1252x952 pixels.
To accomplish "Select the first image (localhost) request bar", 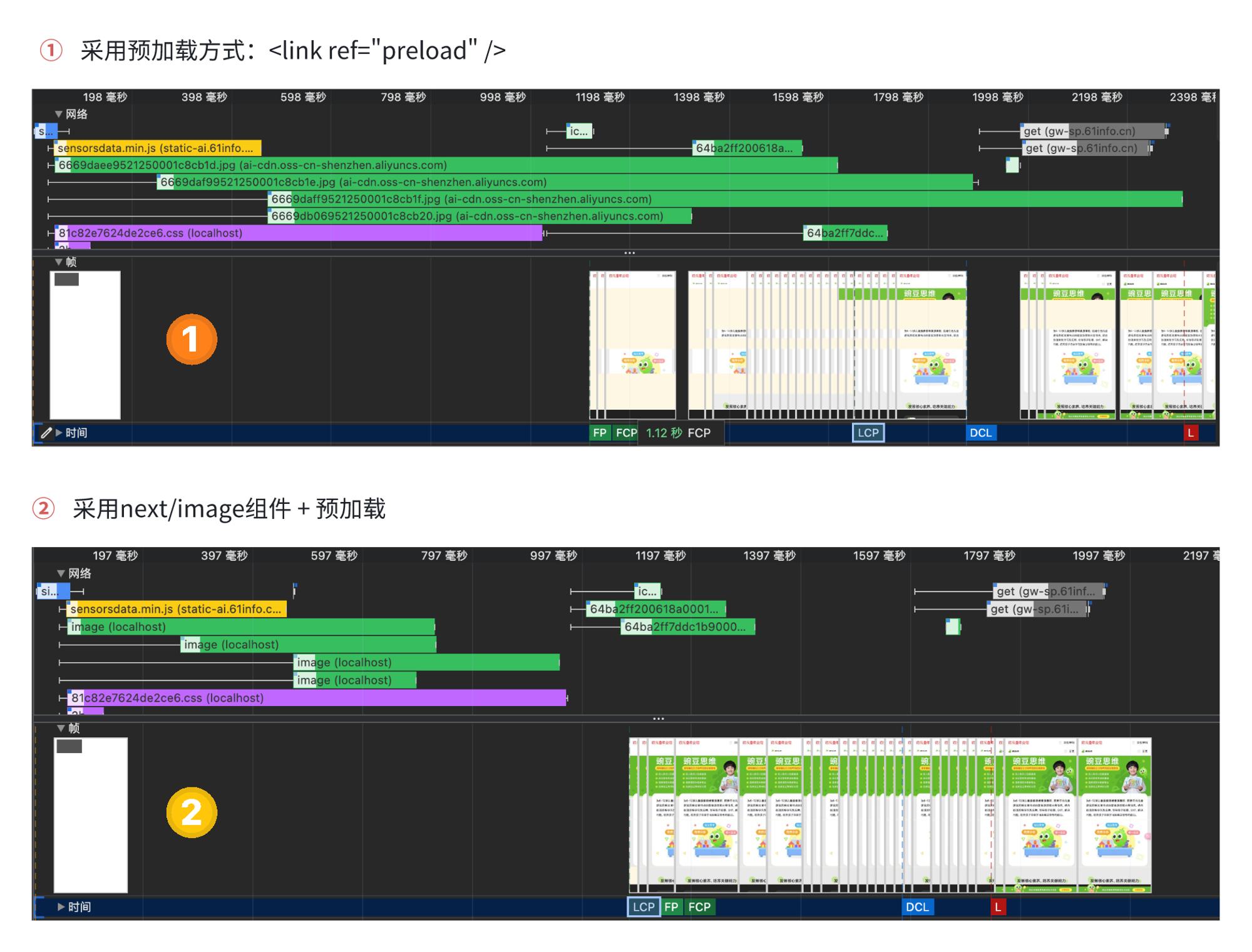I will (250, 627).
